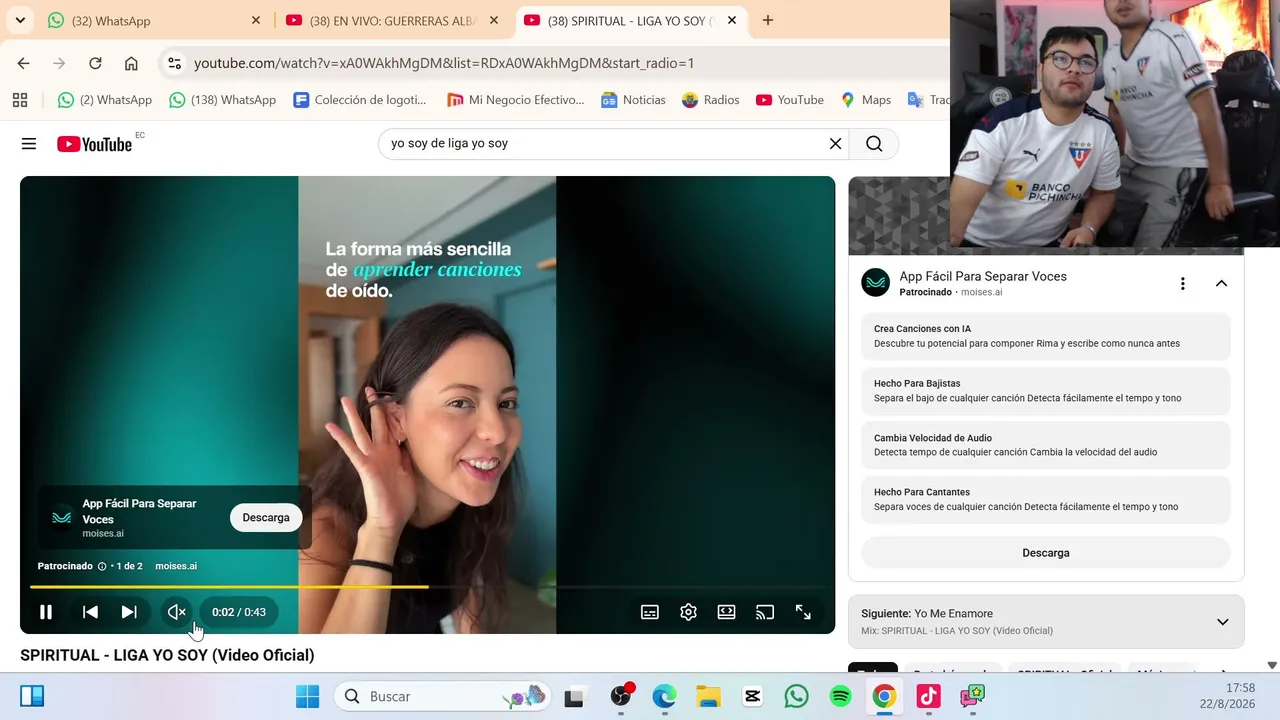
Task: Open File Explorer from the taskbar
Action: [708, 696]
